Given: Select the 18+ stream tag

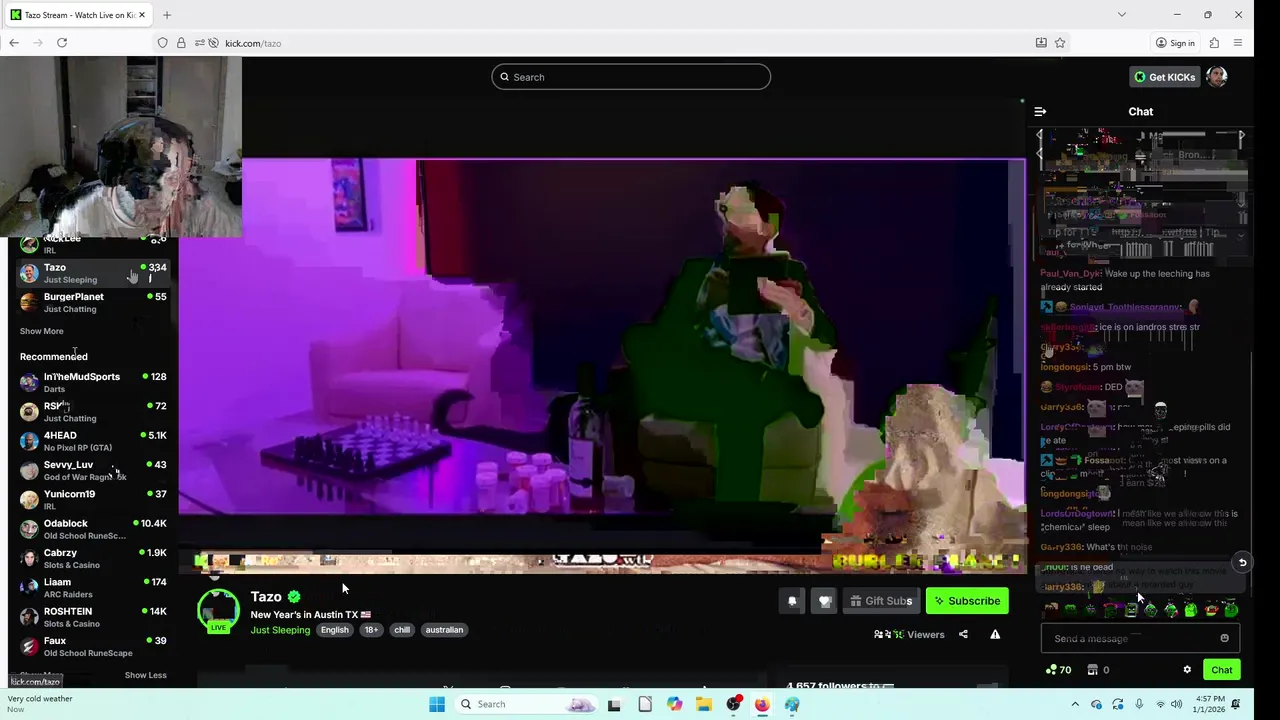Looking at the screenshot, I should coord(371,630).
